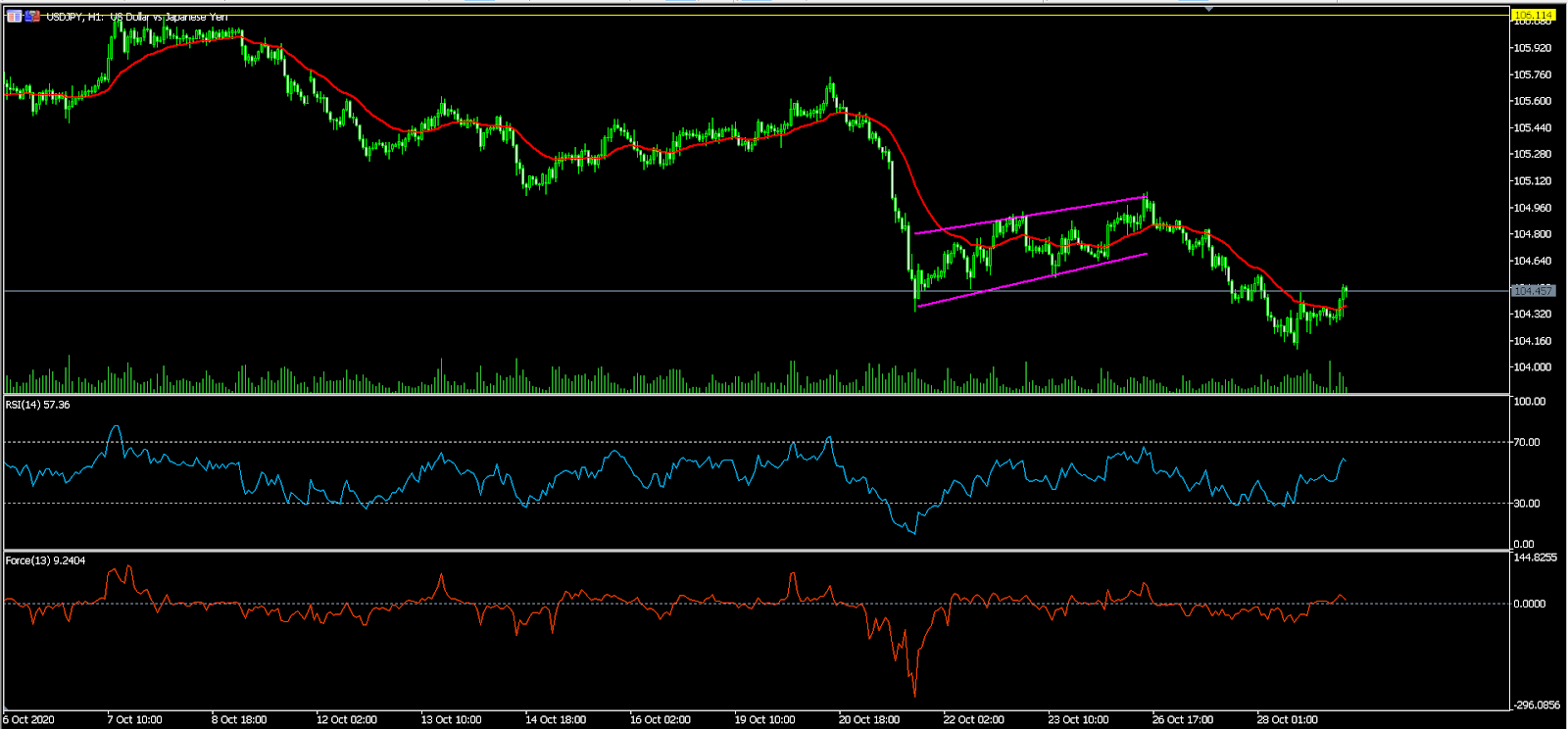Select the yellow 105.114 price label

coord(1533,15)
